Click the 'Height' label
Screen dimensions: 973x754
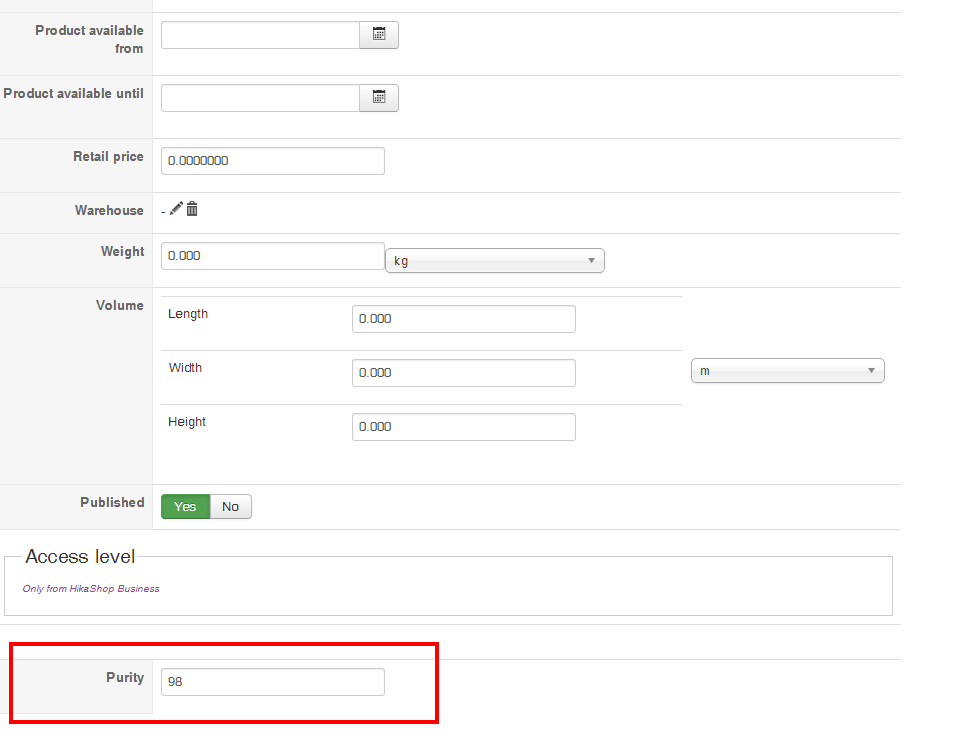[x=186, y=422]
